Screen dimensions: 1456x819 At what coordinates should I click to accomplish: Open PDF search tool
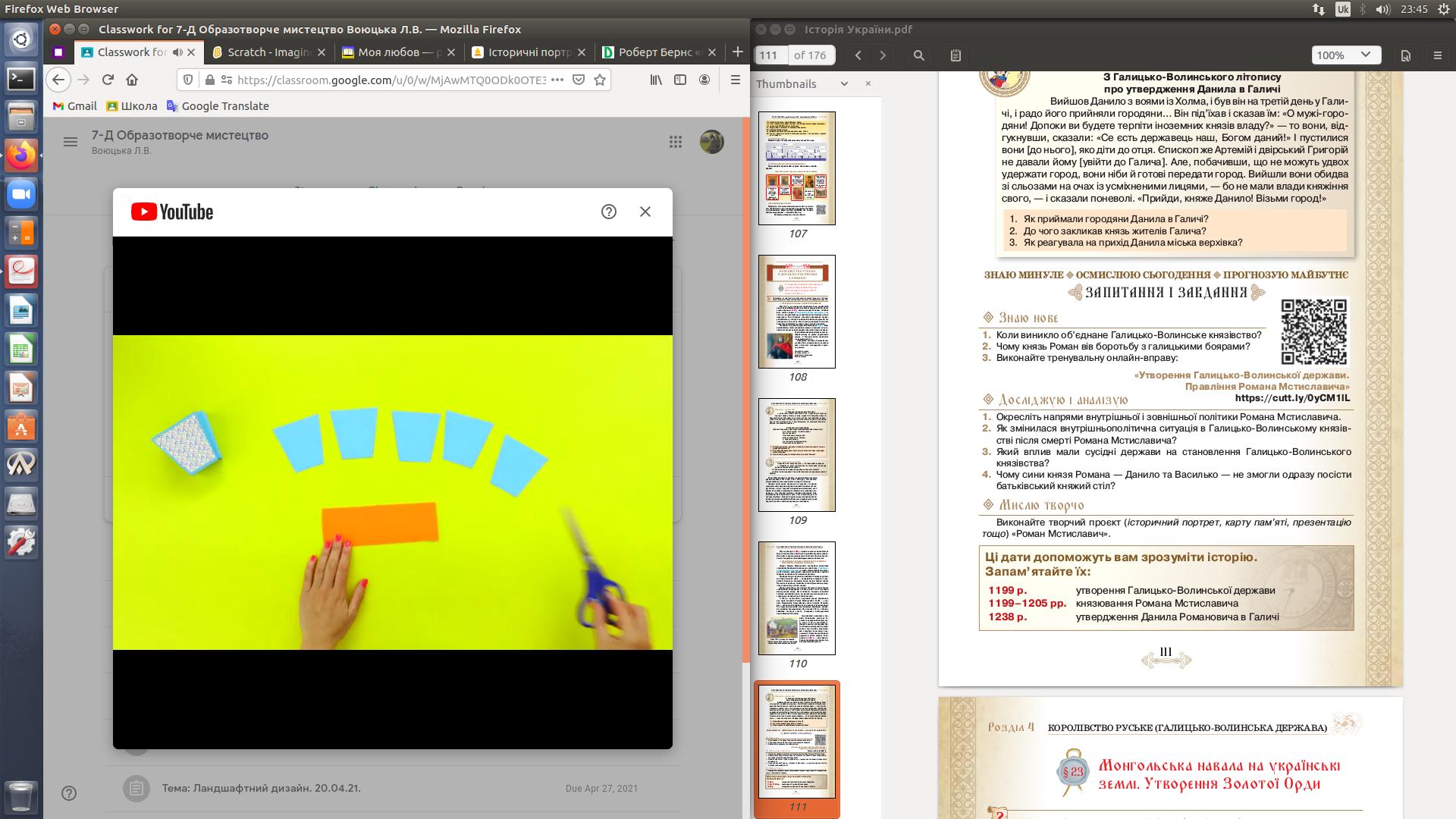pos(919,55)
